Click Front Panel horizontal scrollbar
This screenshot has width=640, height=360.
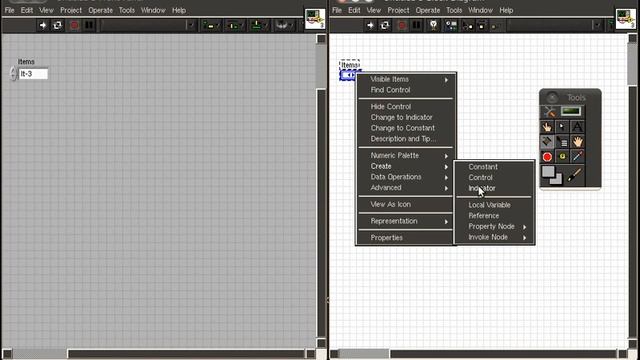pyautogui.click(x=158, y=353)
